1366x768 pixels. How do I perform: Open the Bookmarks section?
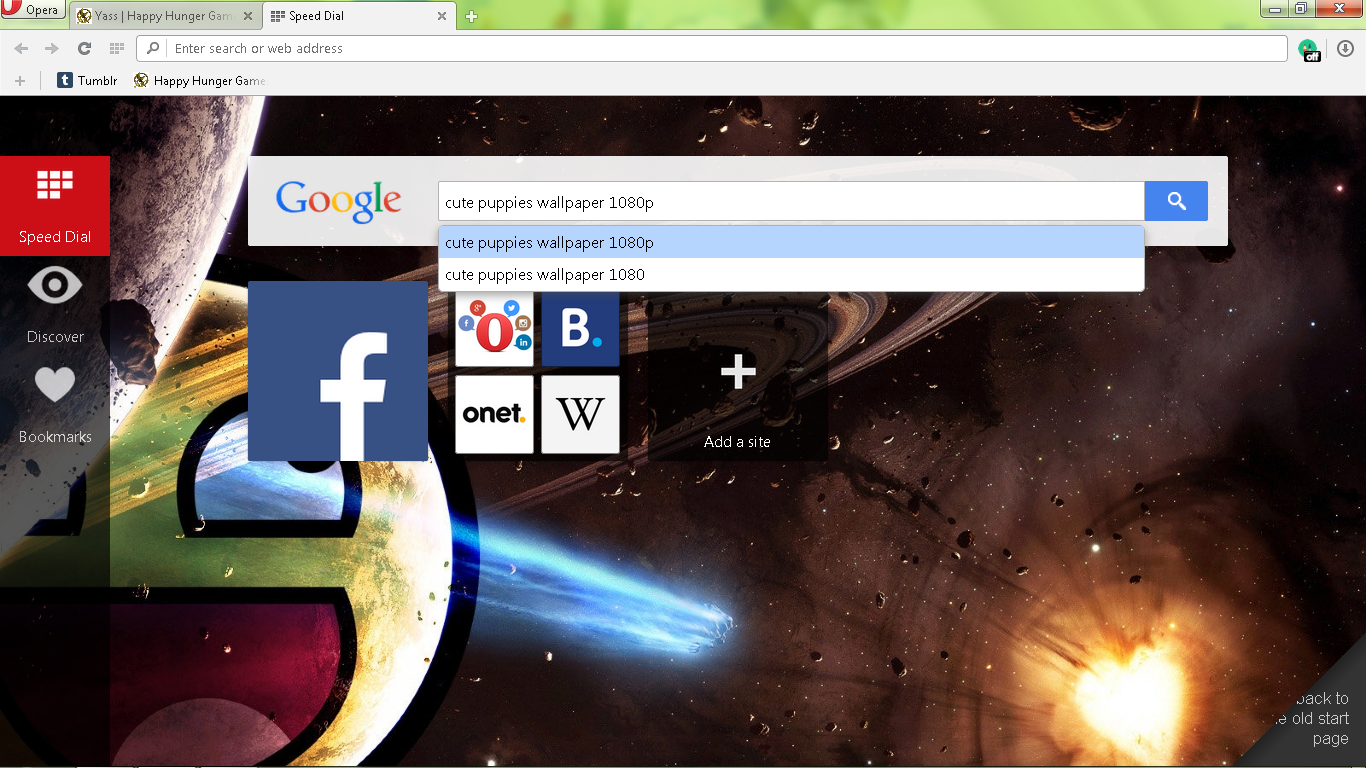tap(55, 406)
